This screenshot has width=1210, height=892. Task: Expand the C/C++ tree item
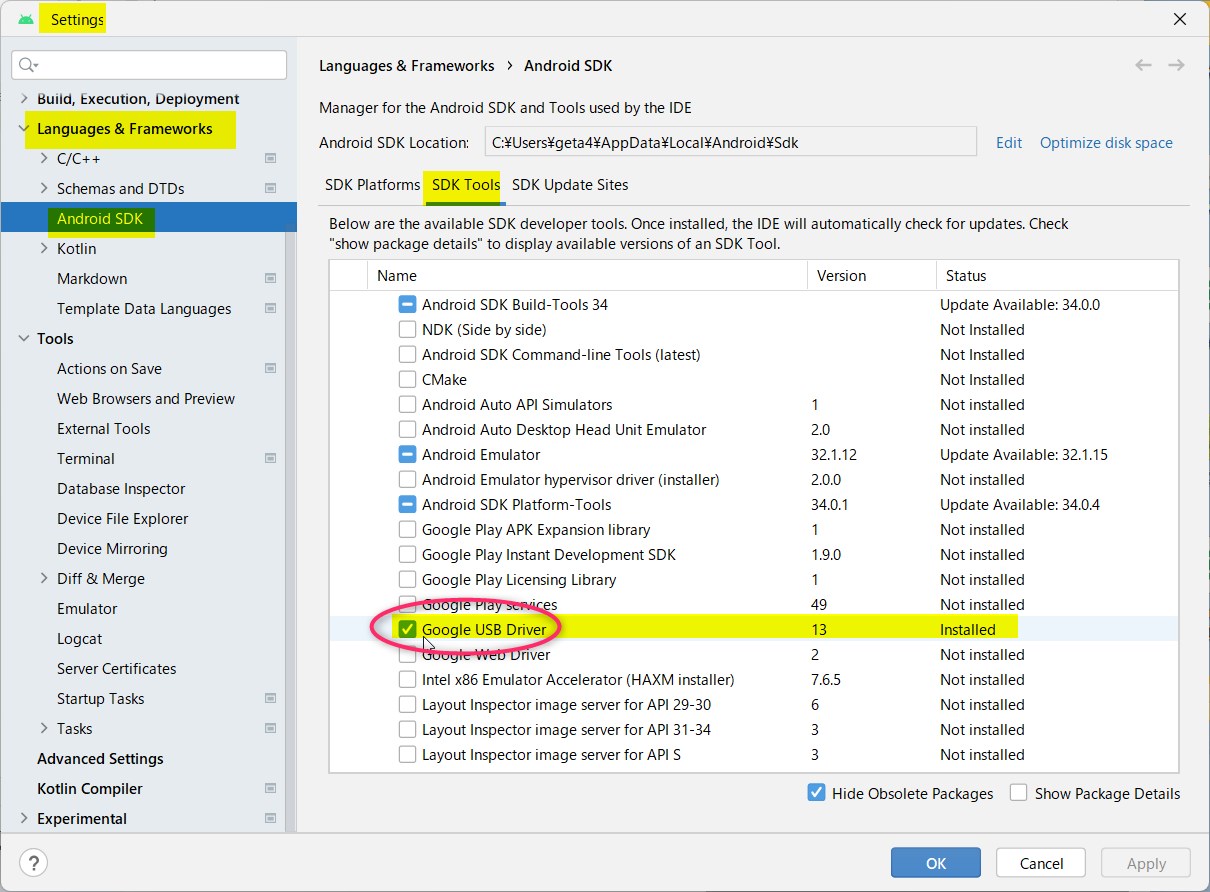[44, 158]
